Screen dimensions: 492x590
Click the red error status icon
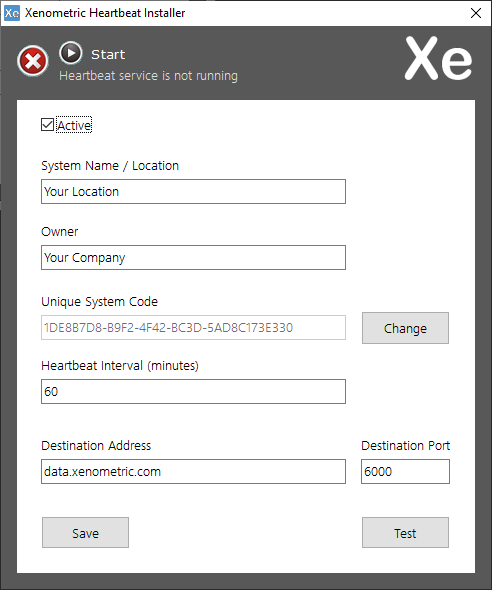click(x=33, y=61)
